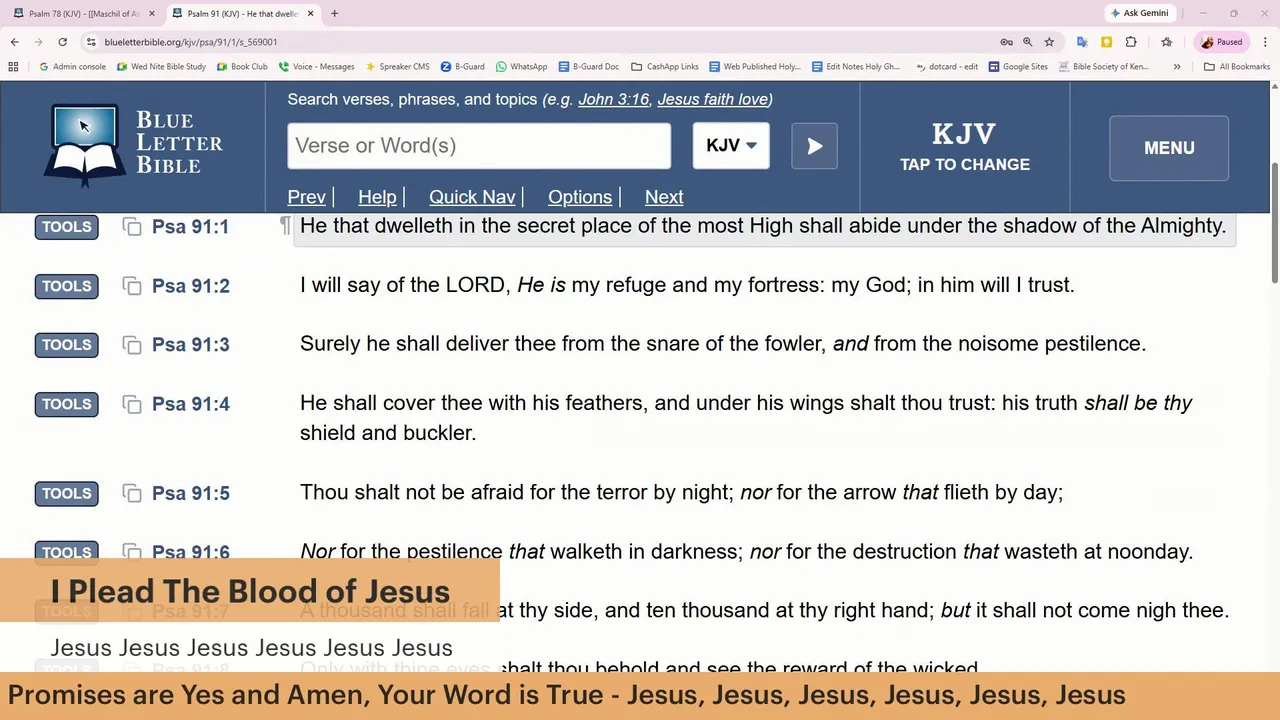Open the password key icon in address bar

click(x=1006, y=42)
